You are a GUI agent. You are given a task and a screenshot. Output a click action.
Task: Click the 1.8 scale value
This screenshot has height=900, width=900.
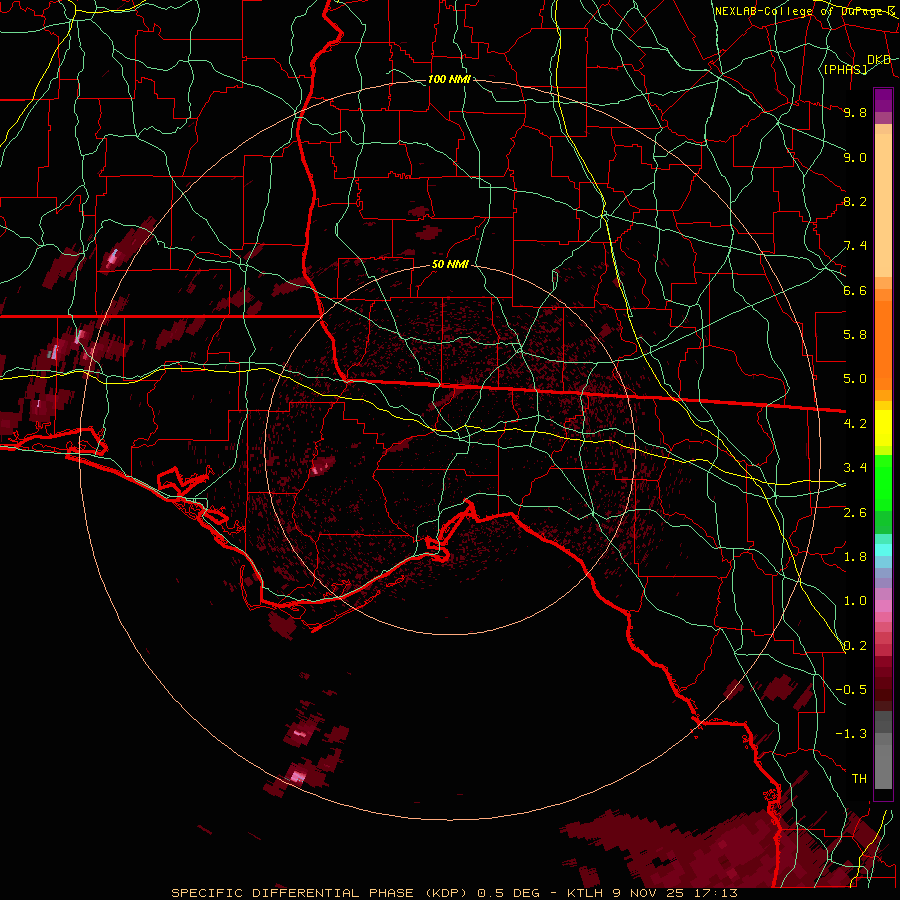tap(855, 557)
